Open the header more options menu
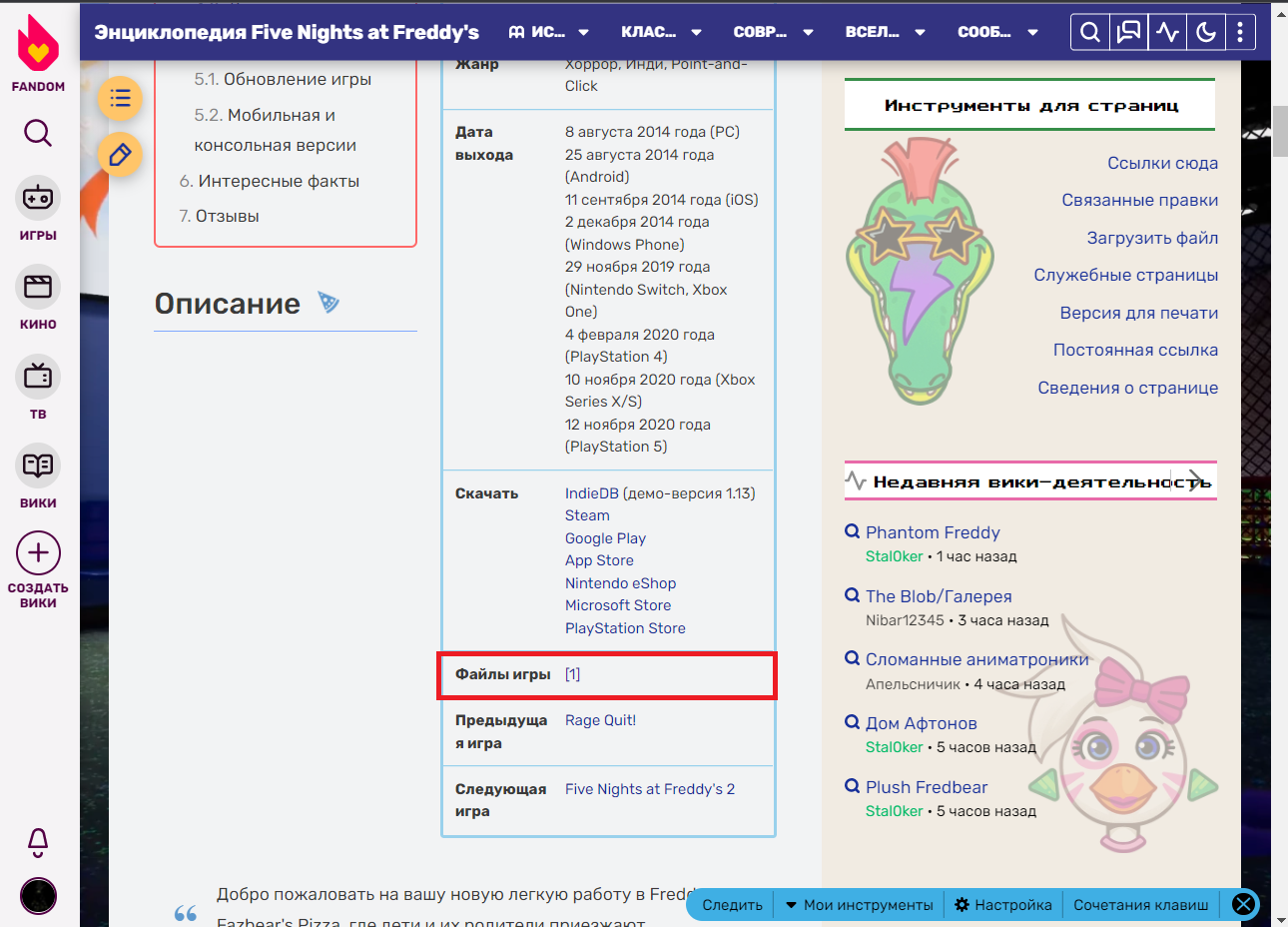The image size is (1288, 927). [x=1239, y=32]
